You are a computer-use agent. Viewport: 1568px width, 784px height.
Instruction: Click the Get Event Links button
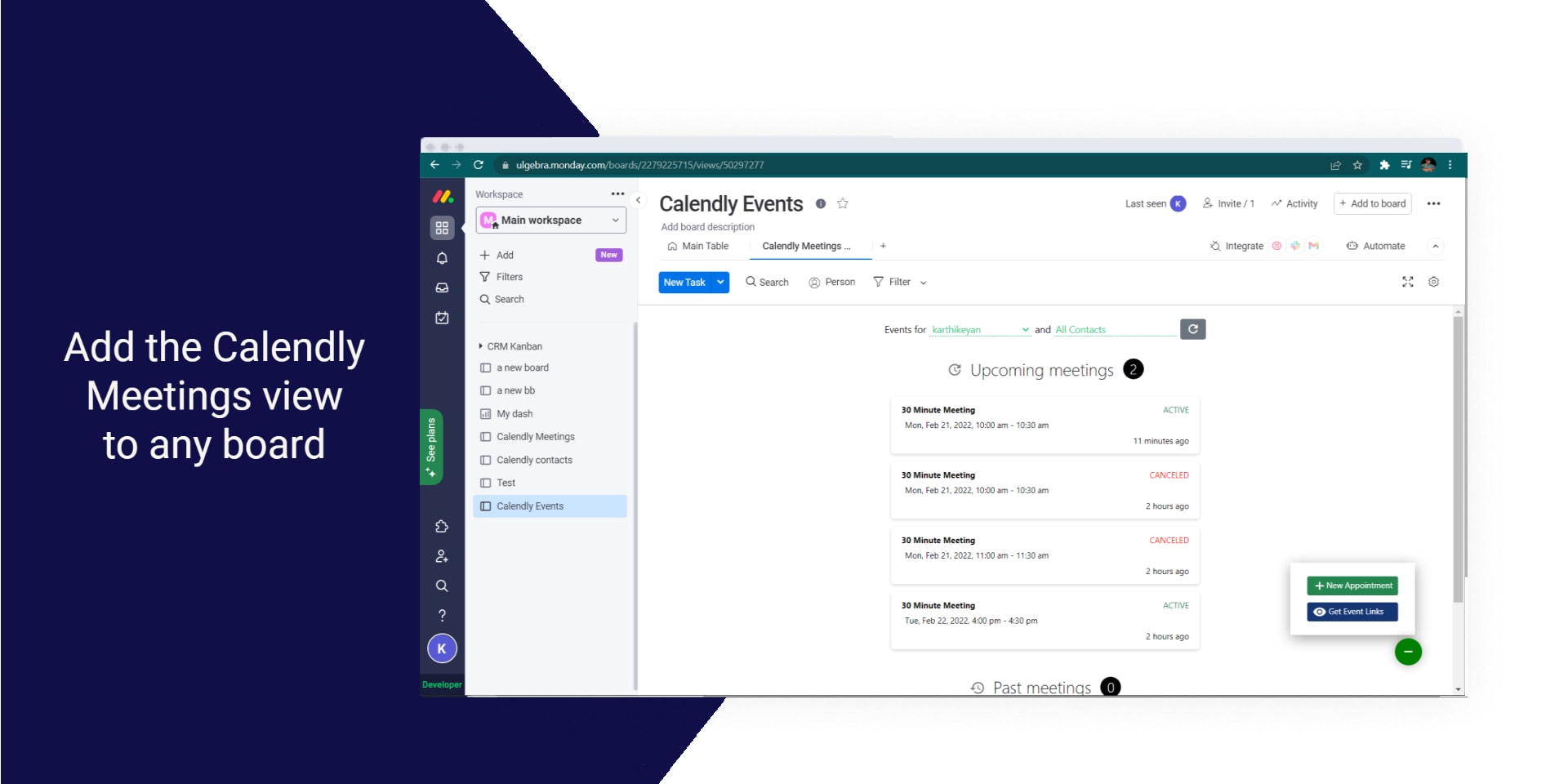click(x=1352, y=612)
